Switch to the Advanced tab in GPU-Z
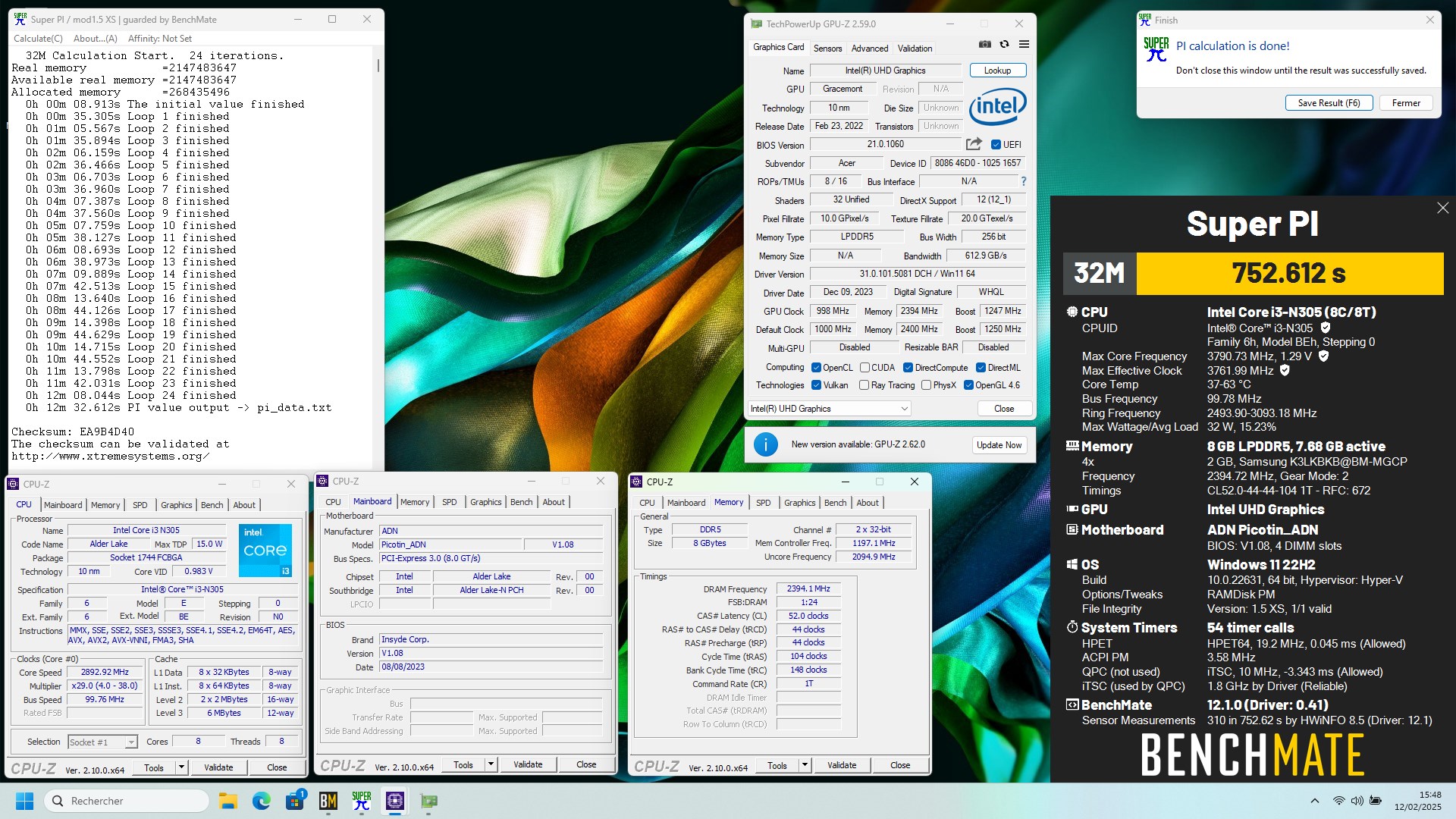1456x819 pixels. pyautogui.click(x=870, y=49)
